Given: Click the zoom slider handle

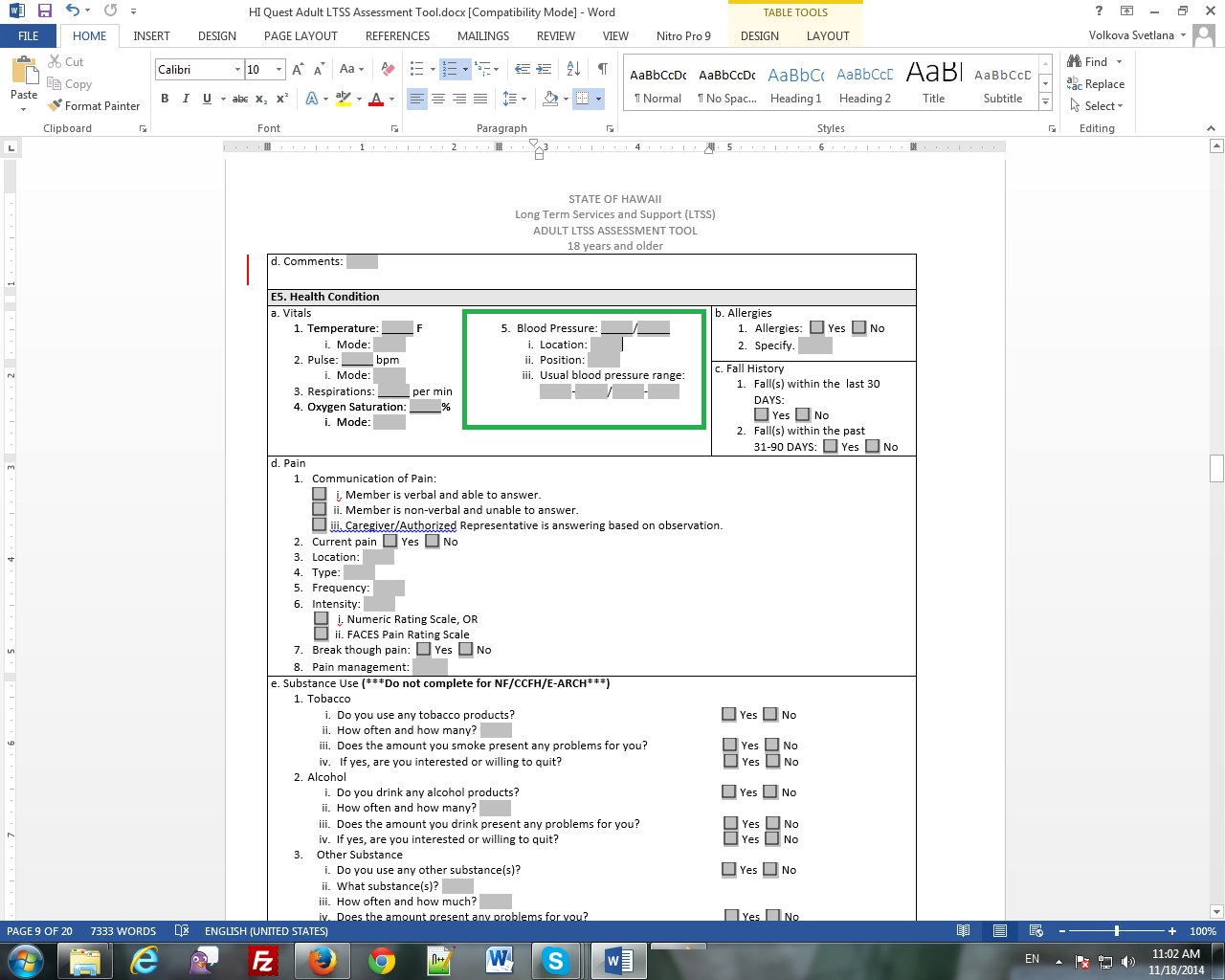Looking at the screenshot, I should coord(1116,931).
